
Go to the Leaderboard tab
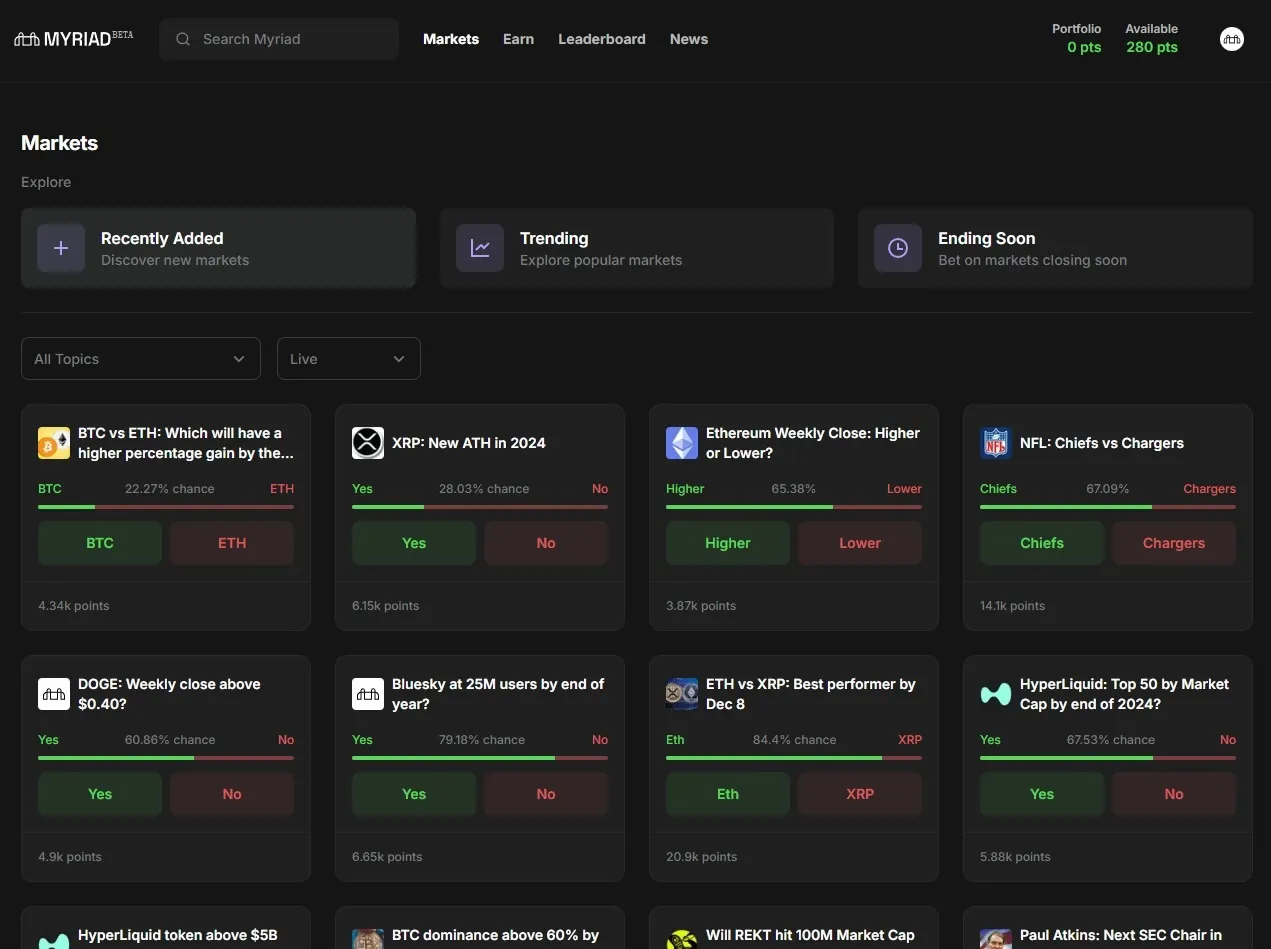601,39
